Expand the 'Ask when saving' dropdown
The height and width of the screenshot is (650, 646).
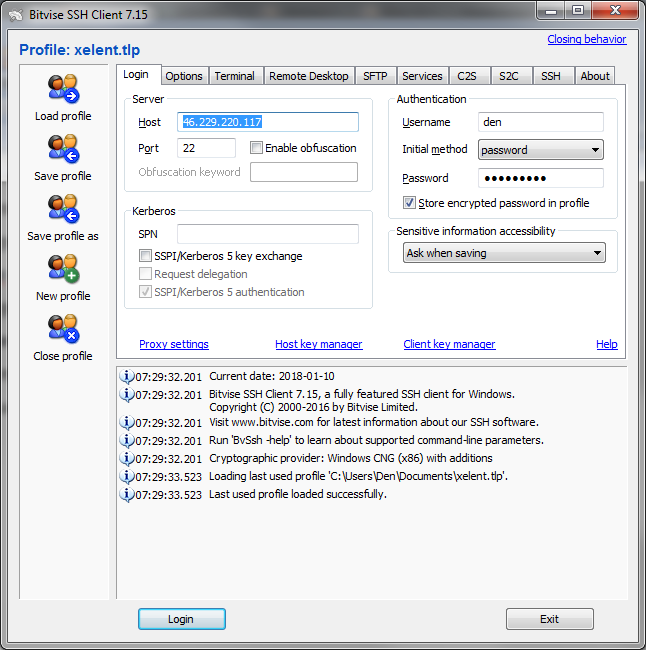click(504, 253)
